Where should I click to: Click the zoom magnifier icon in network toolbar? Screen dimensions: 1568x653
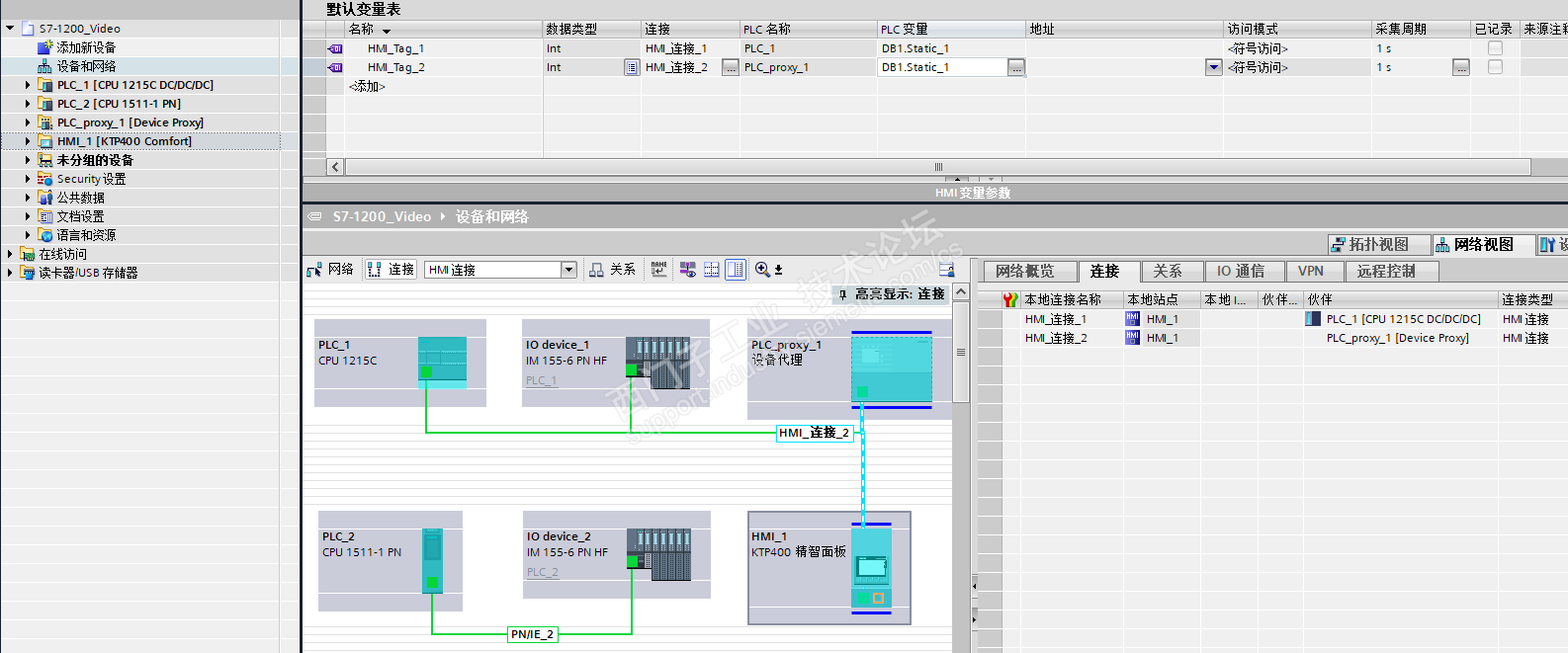point(762,270)
